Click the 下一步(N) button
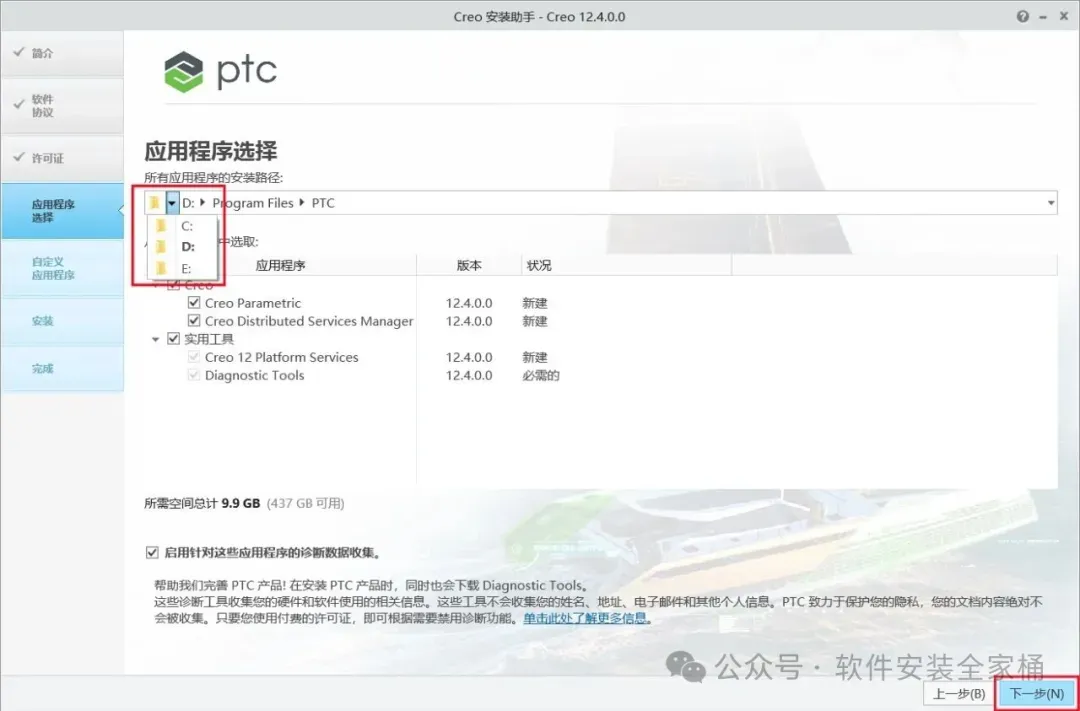This screenshot has width=1080, height=711. pyautogui.click(x=1036, y=693)
